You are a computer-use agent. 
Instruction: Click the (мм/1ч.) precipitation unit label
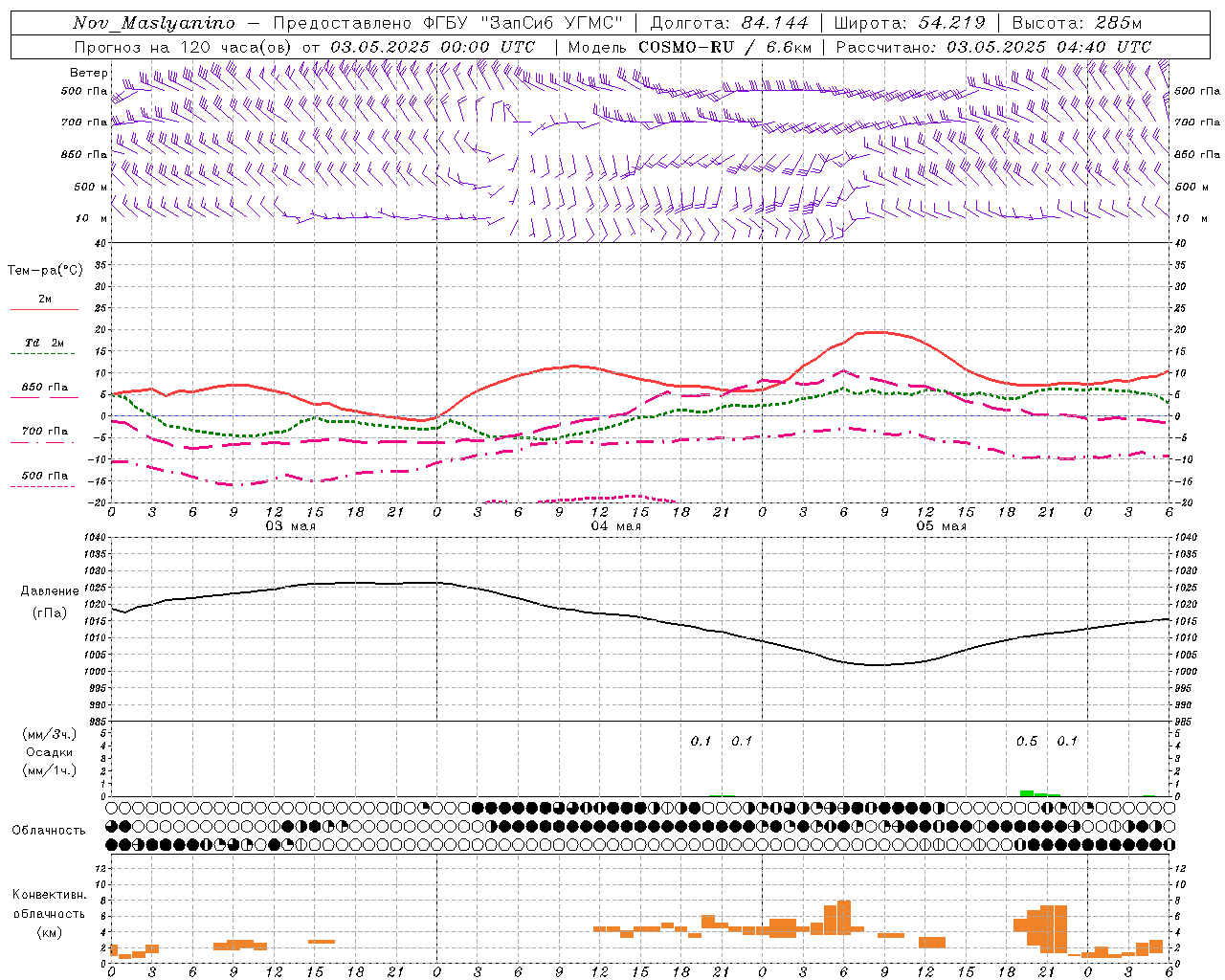point(50,770)
